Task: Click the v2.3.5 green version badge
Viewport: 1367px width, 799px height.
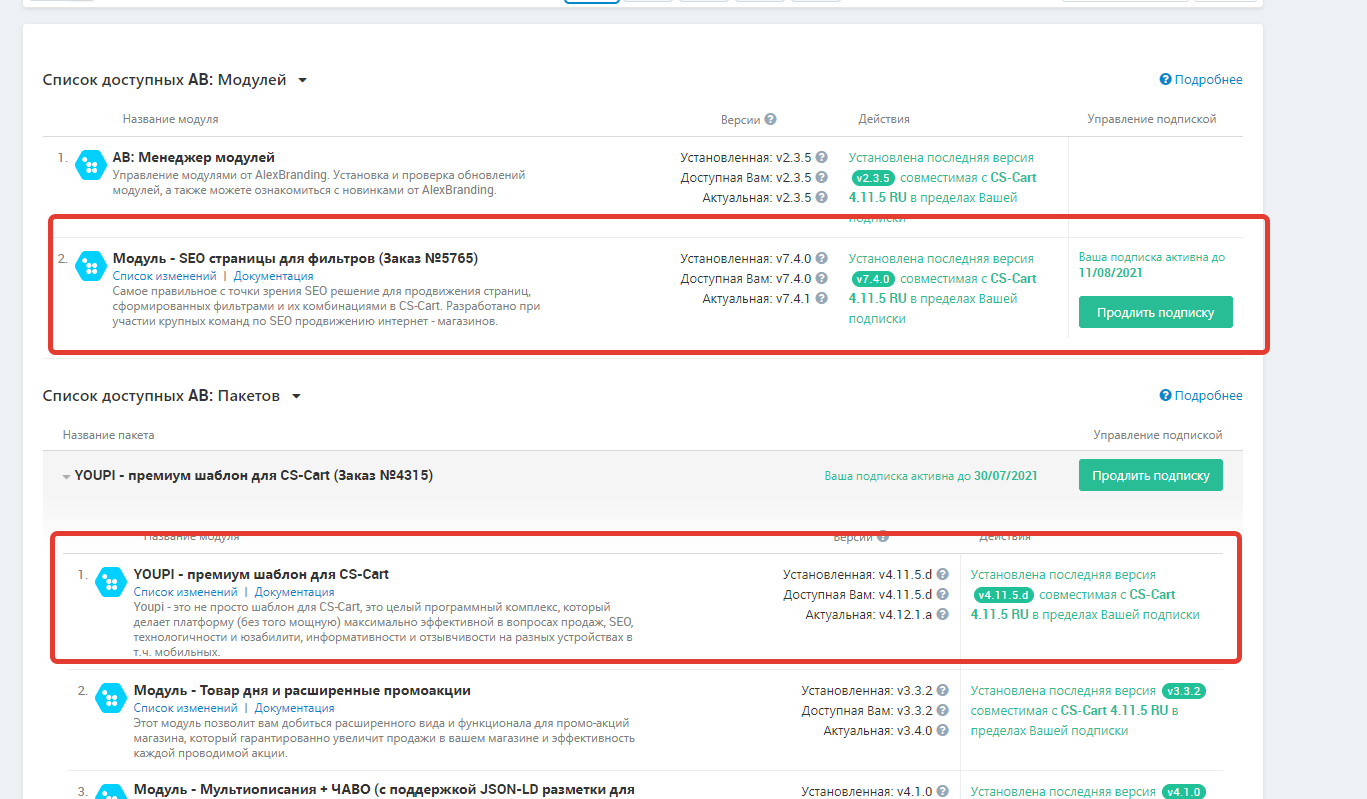Action: click(x=873, y=178)
